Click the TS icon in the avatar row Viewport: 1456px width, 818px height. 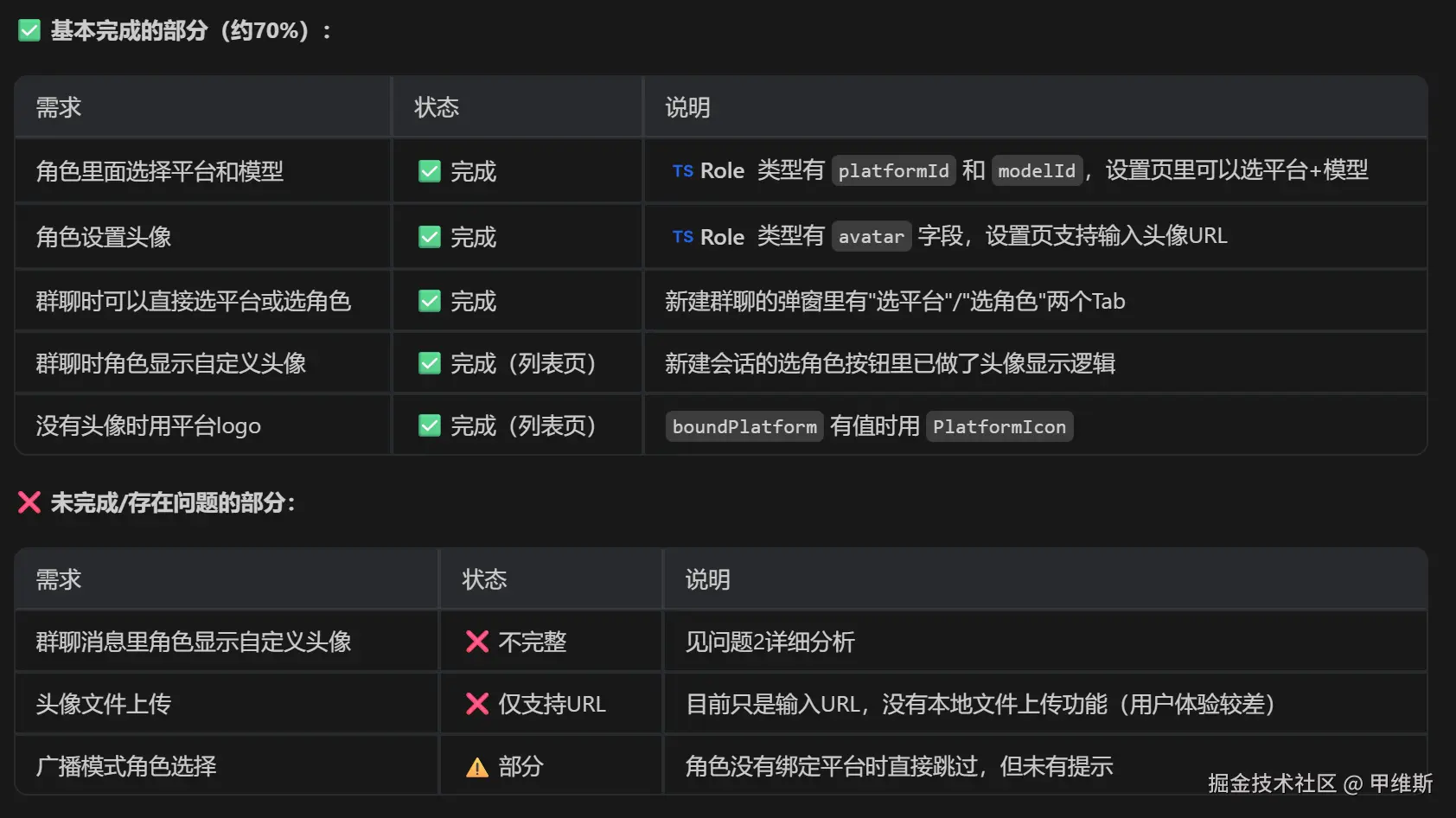[x=683, y=237]
